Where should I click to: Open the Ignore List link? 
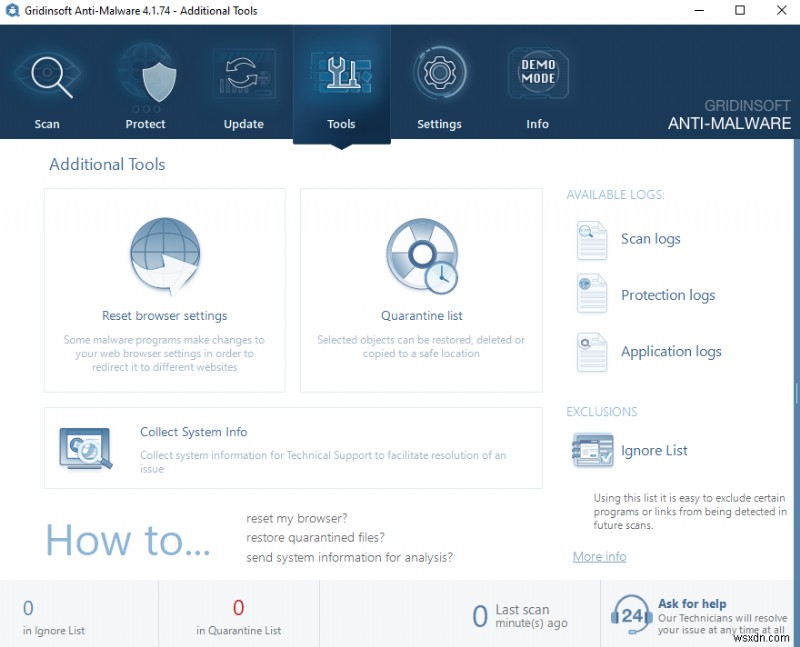point(654,451)
